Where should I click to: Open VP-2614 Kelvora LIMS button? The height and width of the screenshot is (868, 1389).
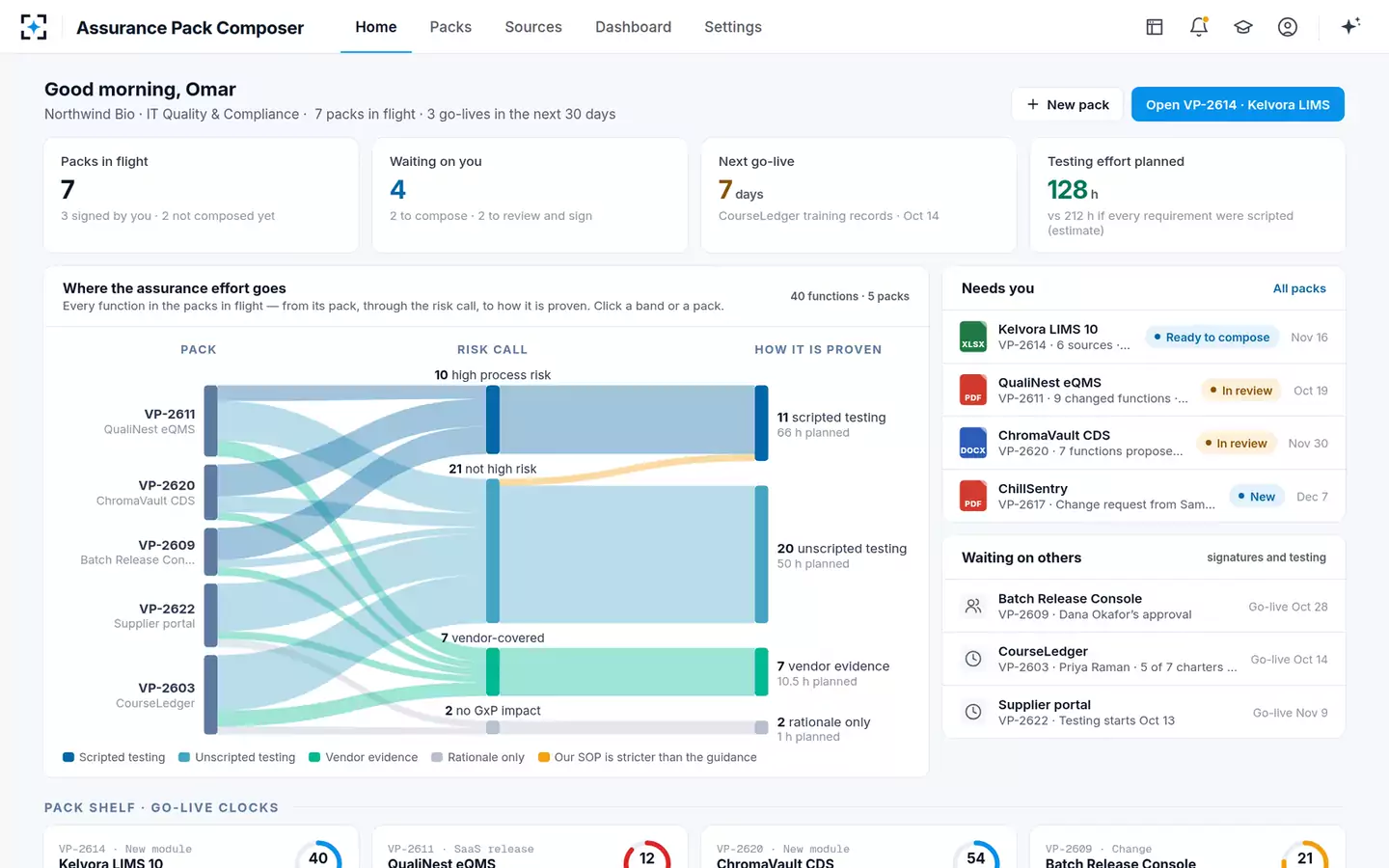click(x=1238, y=104)
